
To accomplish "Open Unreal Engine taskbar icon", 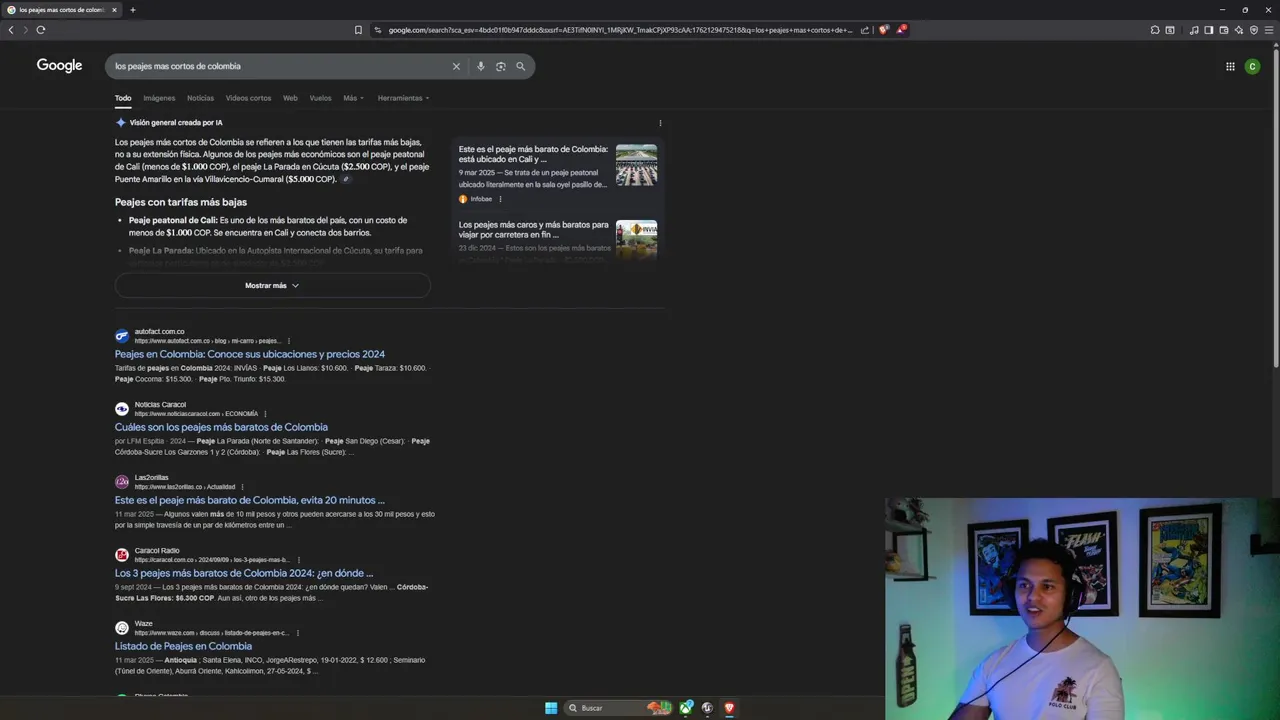I will [707, 708].
